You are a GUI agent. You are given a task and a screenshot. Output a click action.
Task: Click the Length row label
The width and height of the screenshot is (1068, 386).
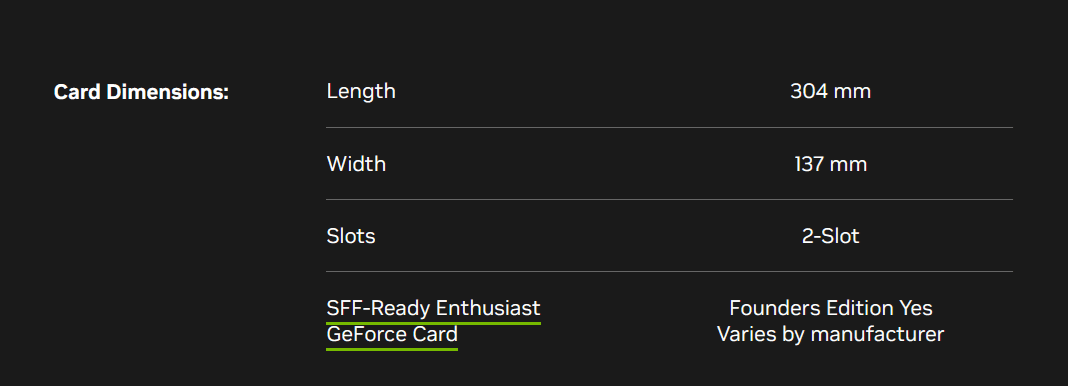click(x=361, y=91)
